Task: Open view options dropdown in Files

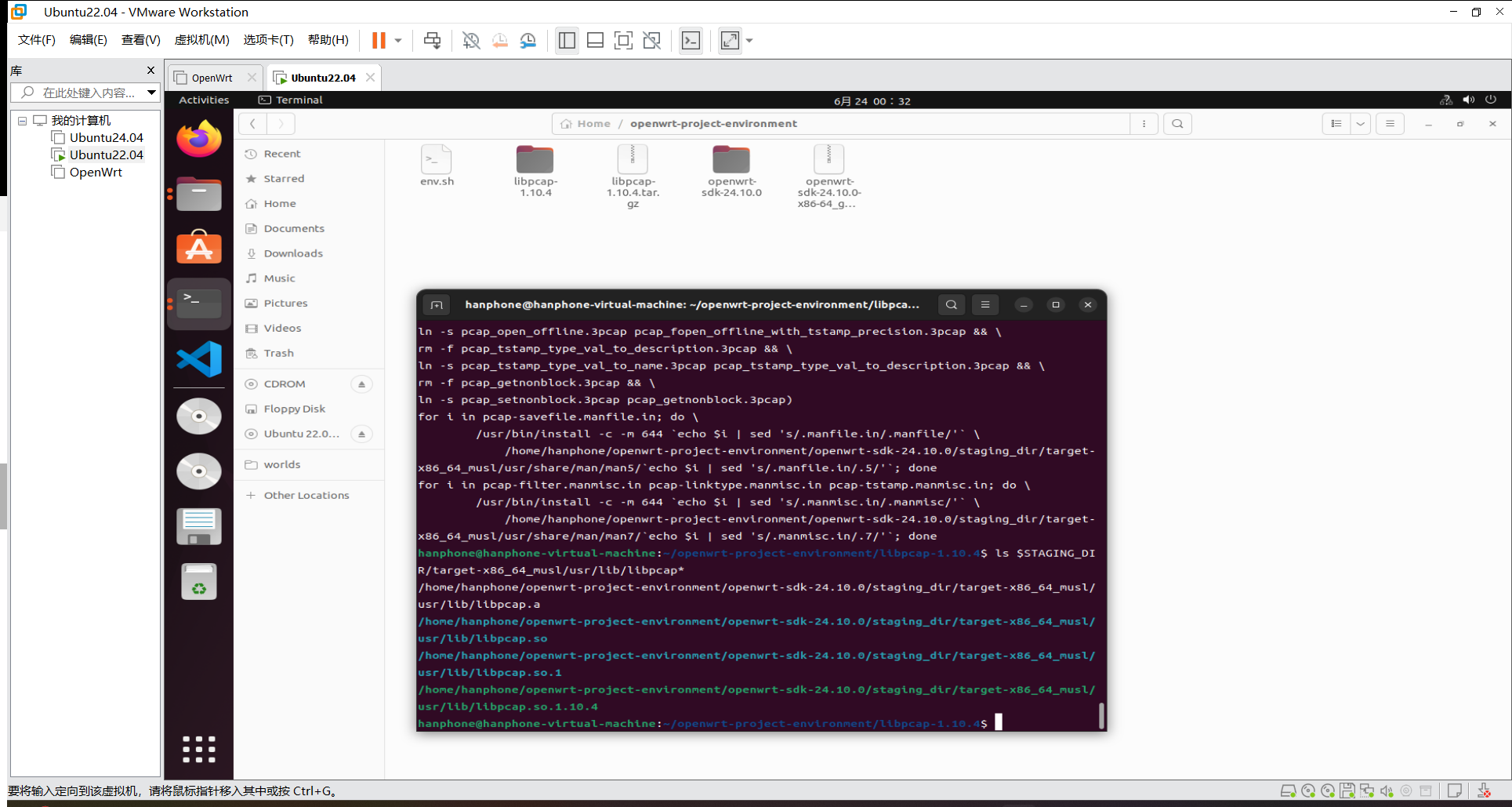Action: click(1361, 124)
